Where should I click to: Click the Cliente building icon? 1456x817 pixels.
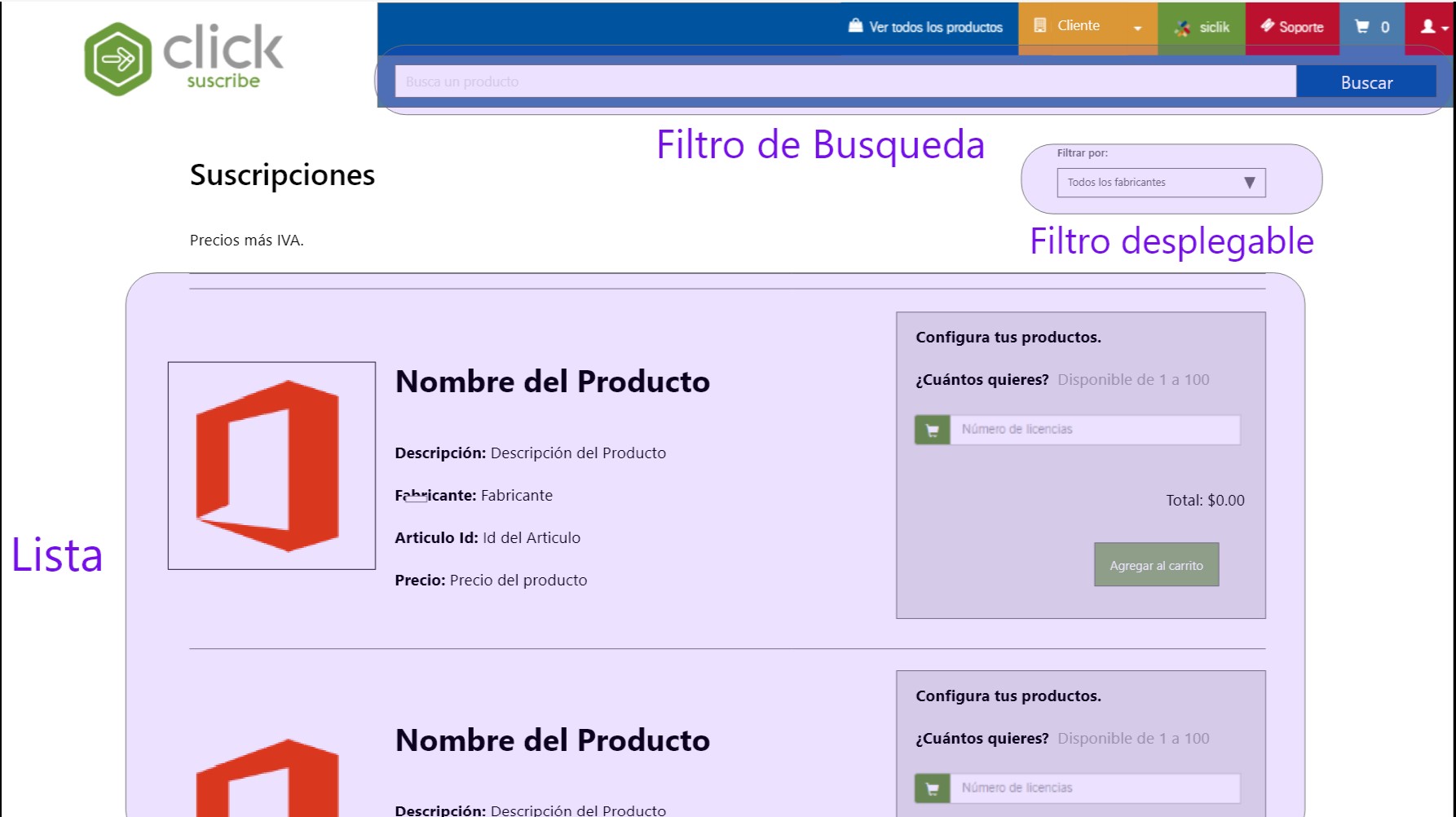coord(1040,25)
